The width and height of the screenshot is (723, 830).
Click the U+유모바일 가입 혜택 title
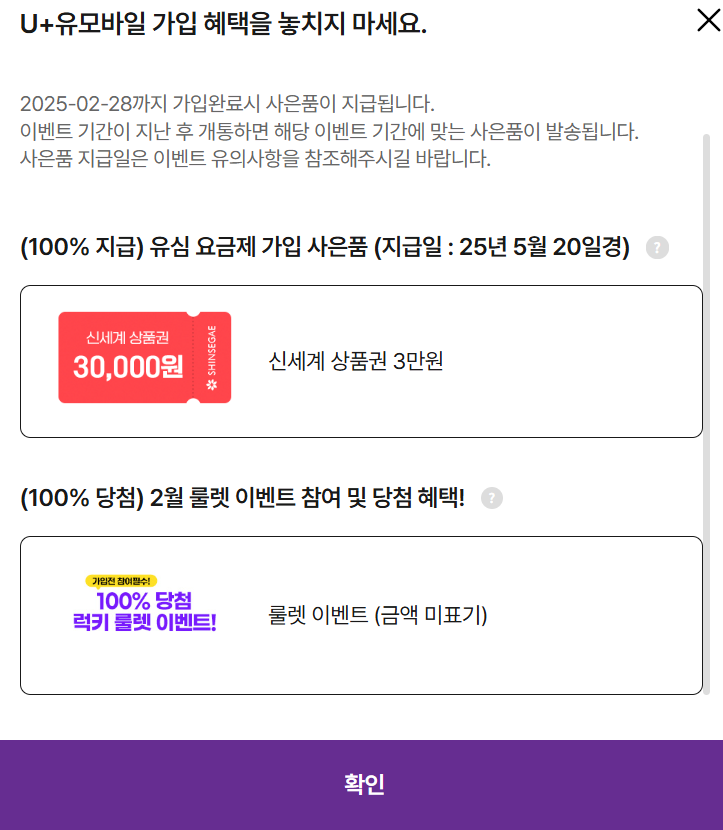(223, 24)
